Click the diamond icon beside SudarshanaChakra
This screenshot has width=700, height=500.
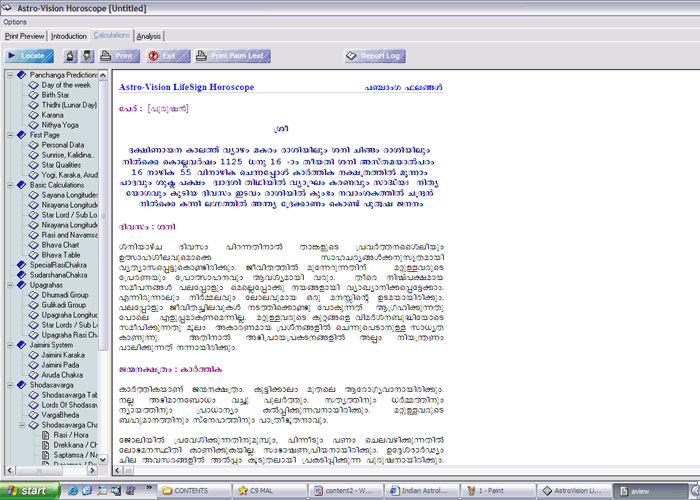coord(21,275)
